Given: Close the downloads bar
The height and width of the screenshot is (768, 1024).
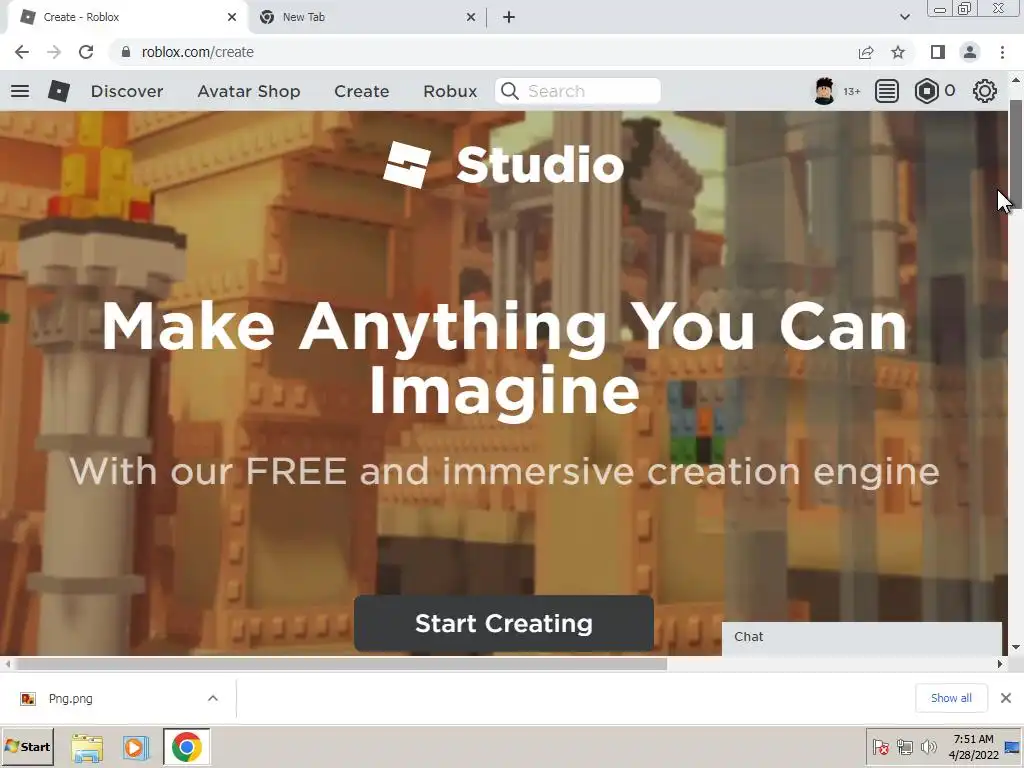Looking at the screenshot, I should pos(1006,698).
